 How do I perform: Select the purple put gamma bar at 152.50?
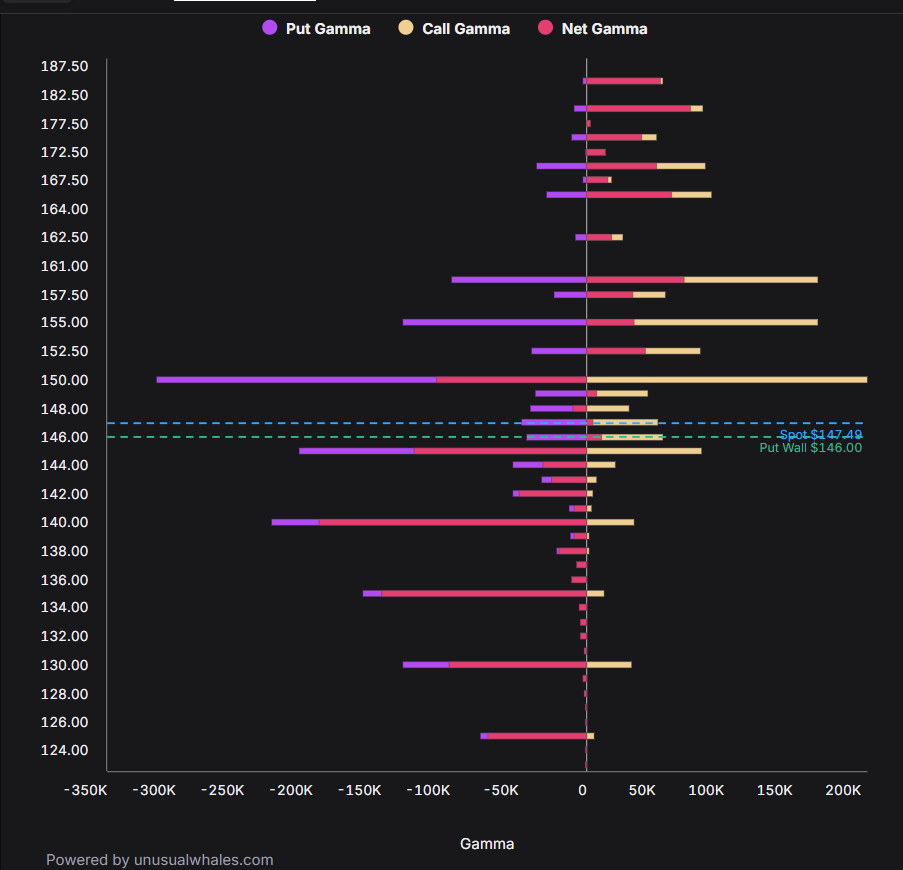coord(559,351)
